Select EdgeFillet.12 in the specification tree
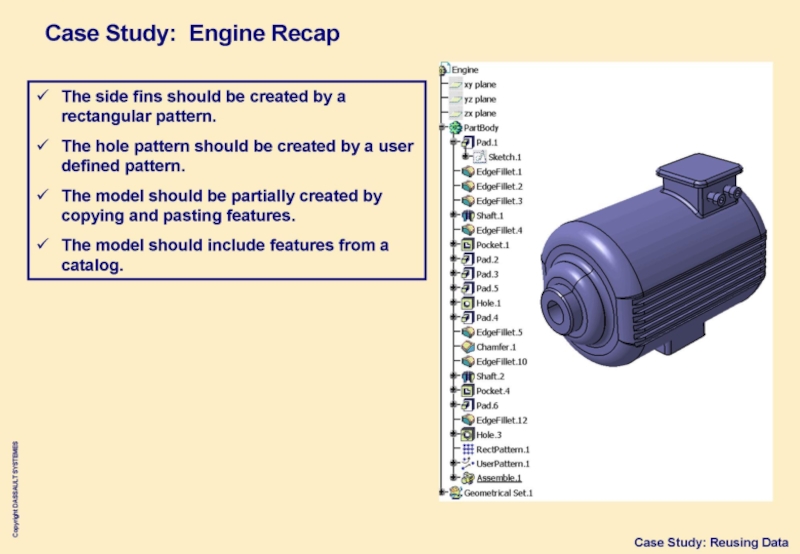 501,420
